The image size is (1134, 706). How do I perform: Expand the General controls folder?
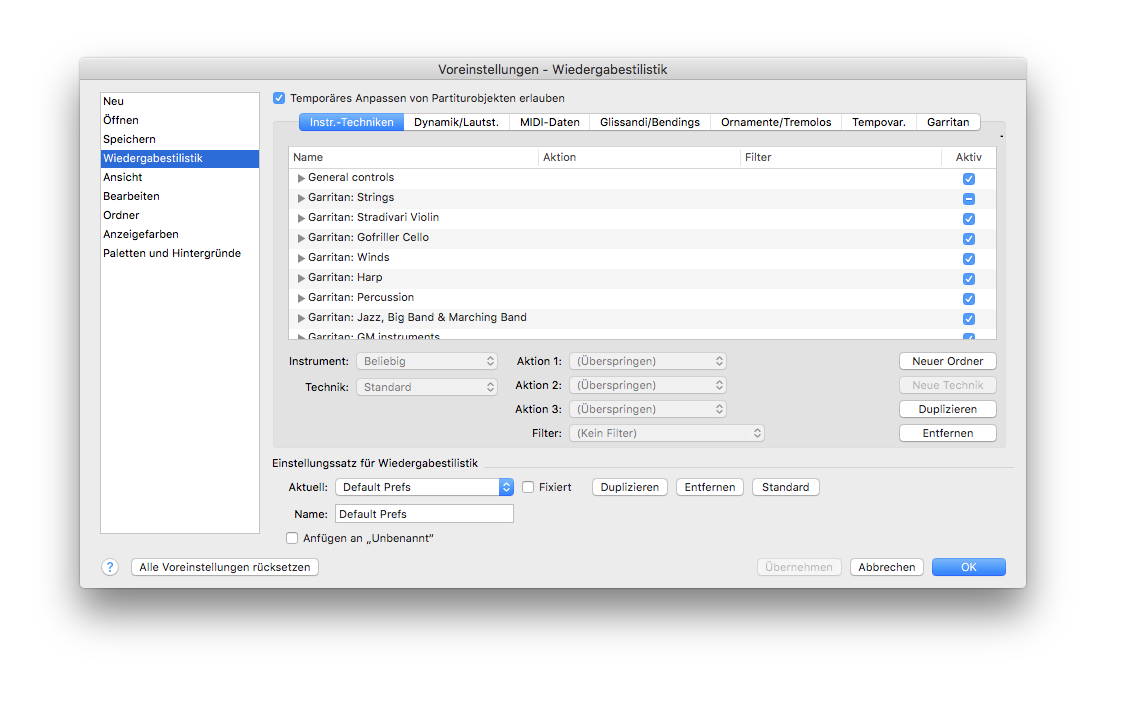point(301,178)
